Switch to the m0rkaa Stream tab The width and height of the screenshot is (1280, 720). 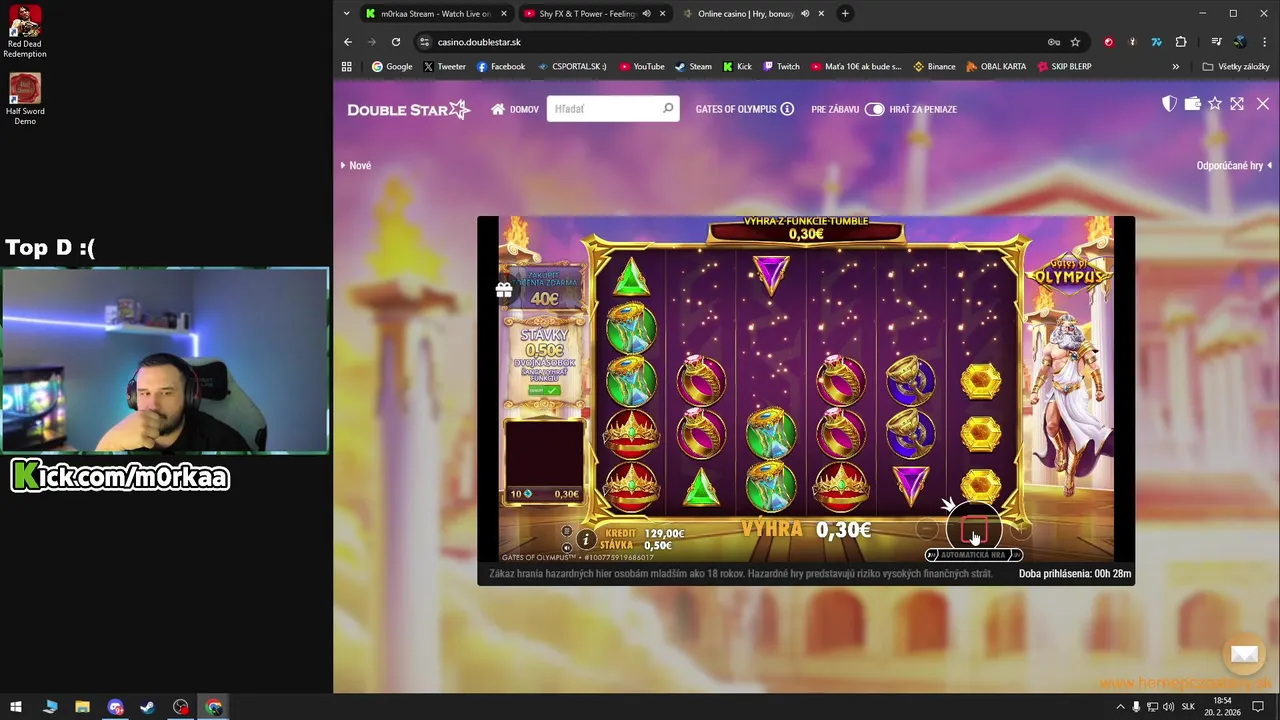pyautogui.click(x=436, y=13)
